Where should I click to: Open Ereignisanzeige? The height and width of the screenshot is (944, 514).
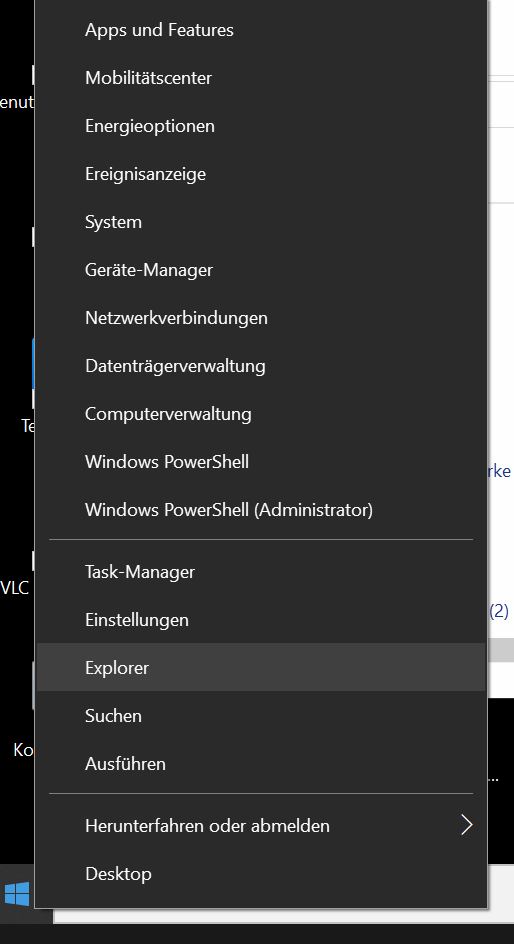coord(261,174)
